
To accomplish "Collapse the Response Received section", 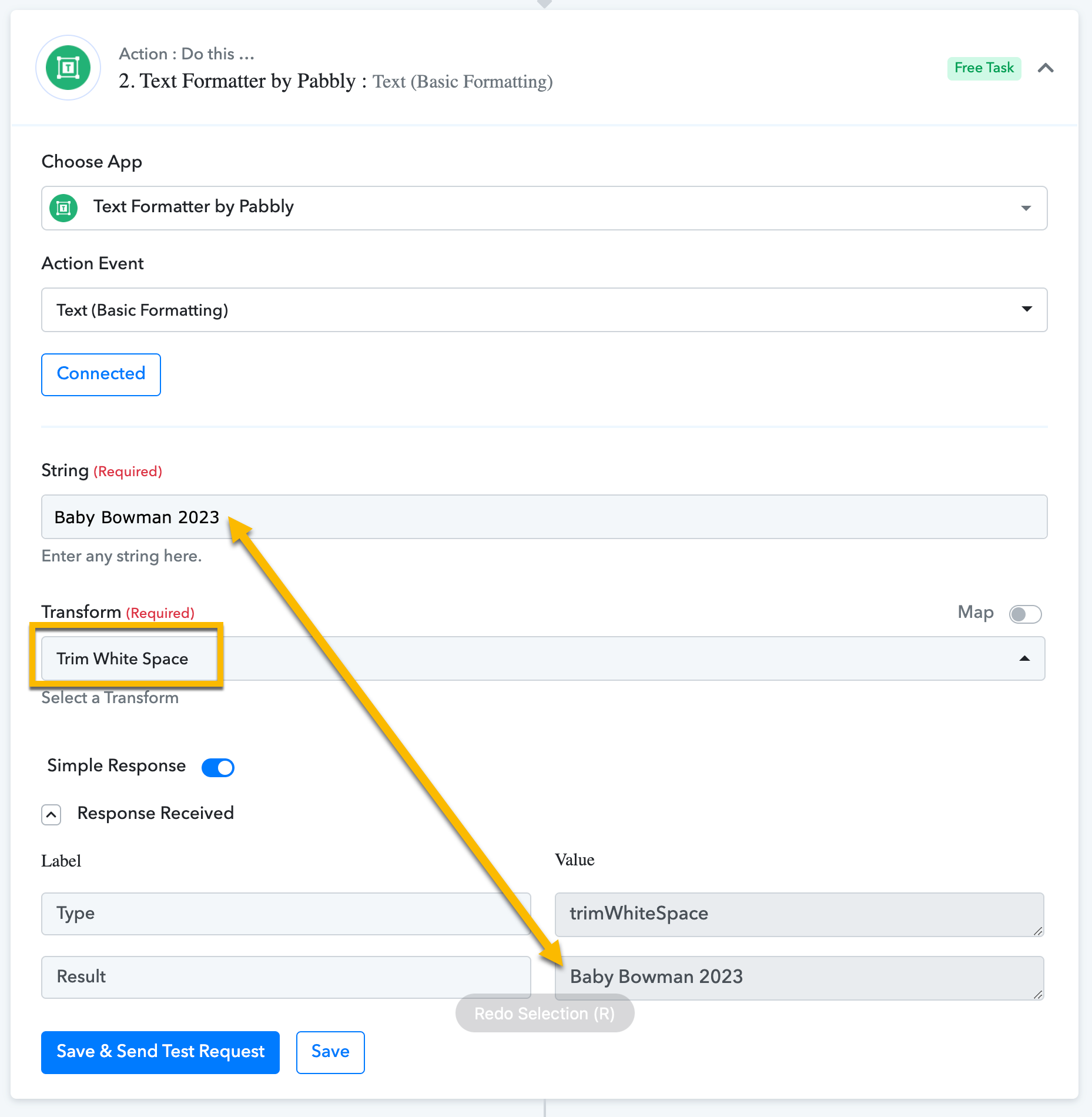I will [x=51, y=815].
